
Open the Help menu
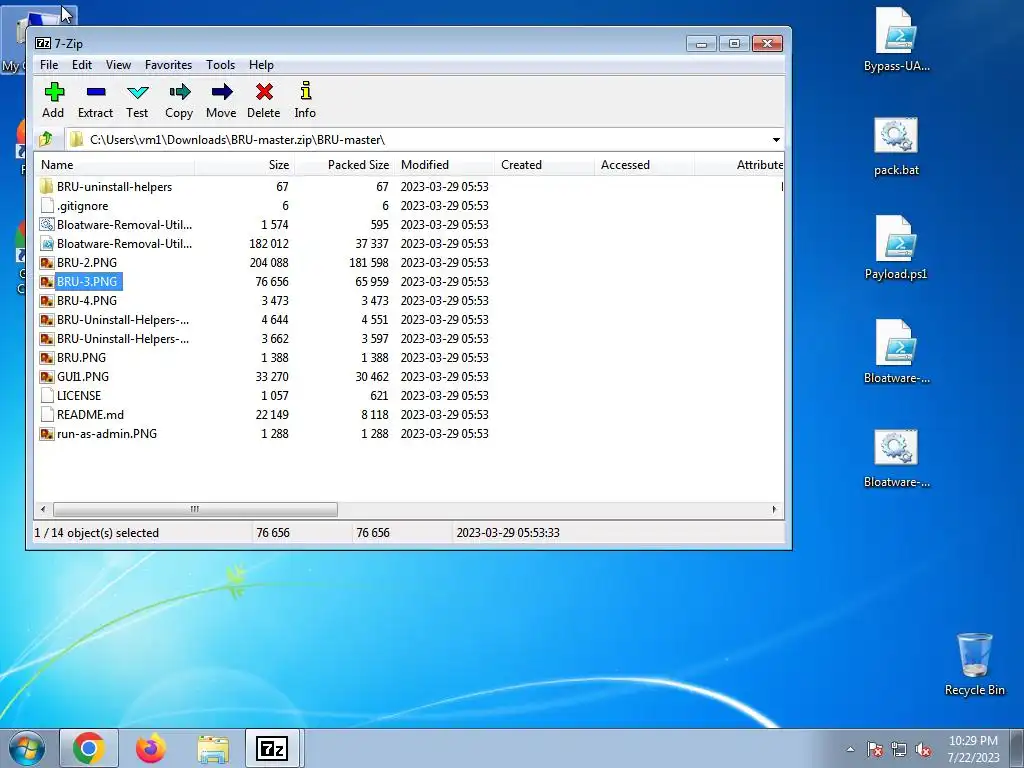(x=261, y=65)
